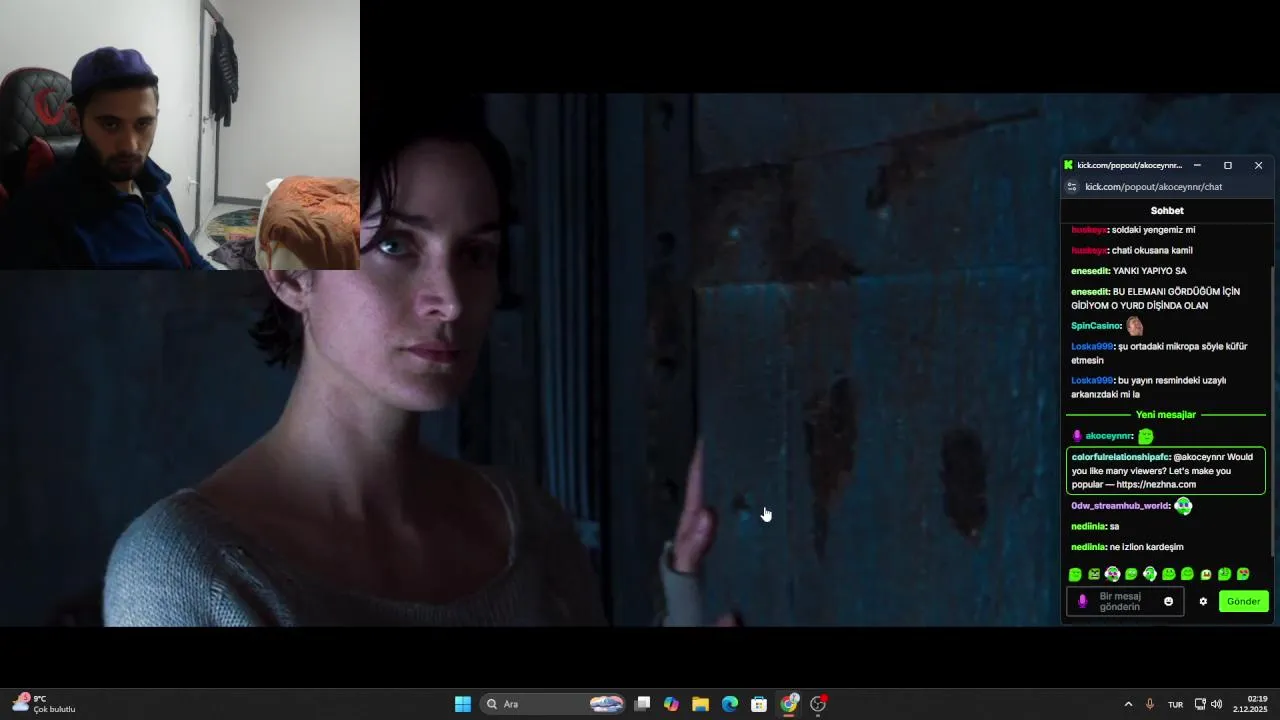Launch Copilot from the taskbar
1280x720 pixels.
point(671,704)
